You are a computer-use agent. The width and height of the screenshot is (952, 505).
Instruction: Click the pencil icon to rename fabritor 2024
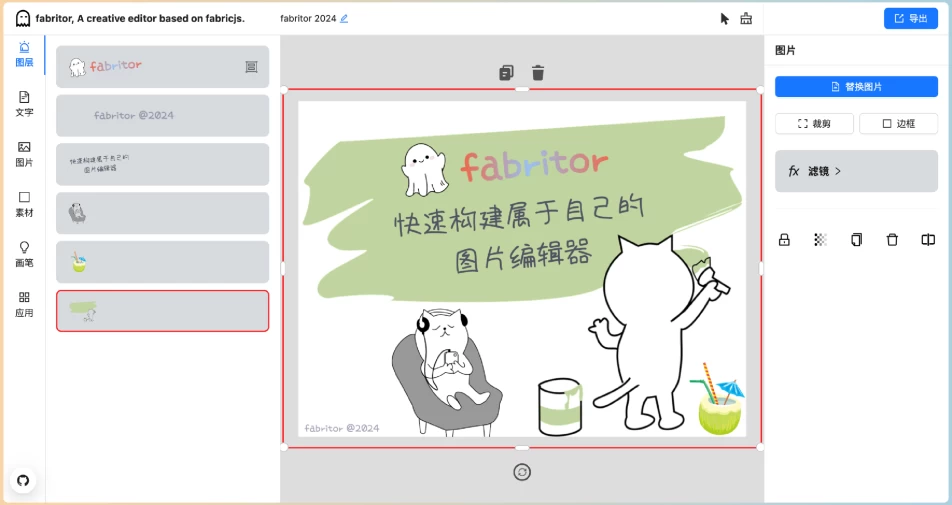[x=344, y=18]
